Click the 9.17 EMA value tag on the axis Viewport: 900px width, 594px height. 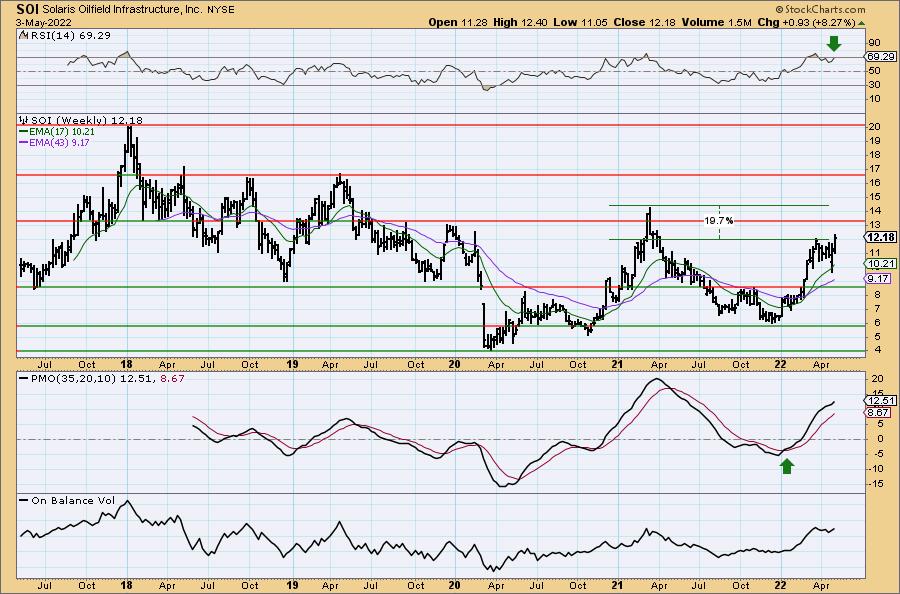click(x=879, y=278)
